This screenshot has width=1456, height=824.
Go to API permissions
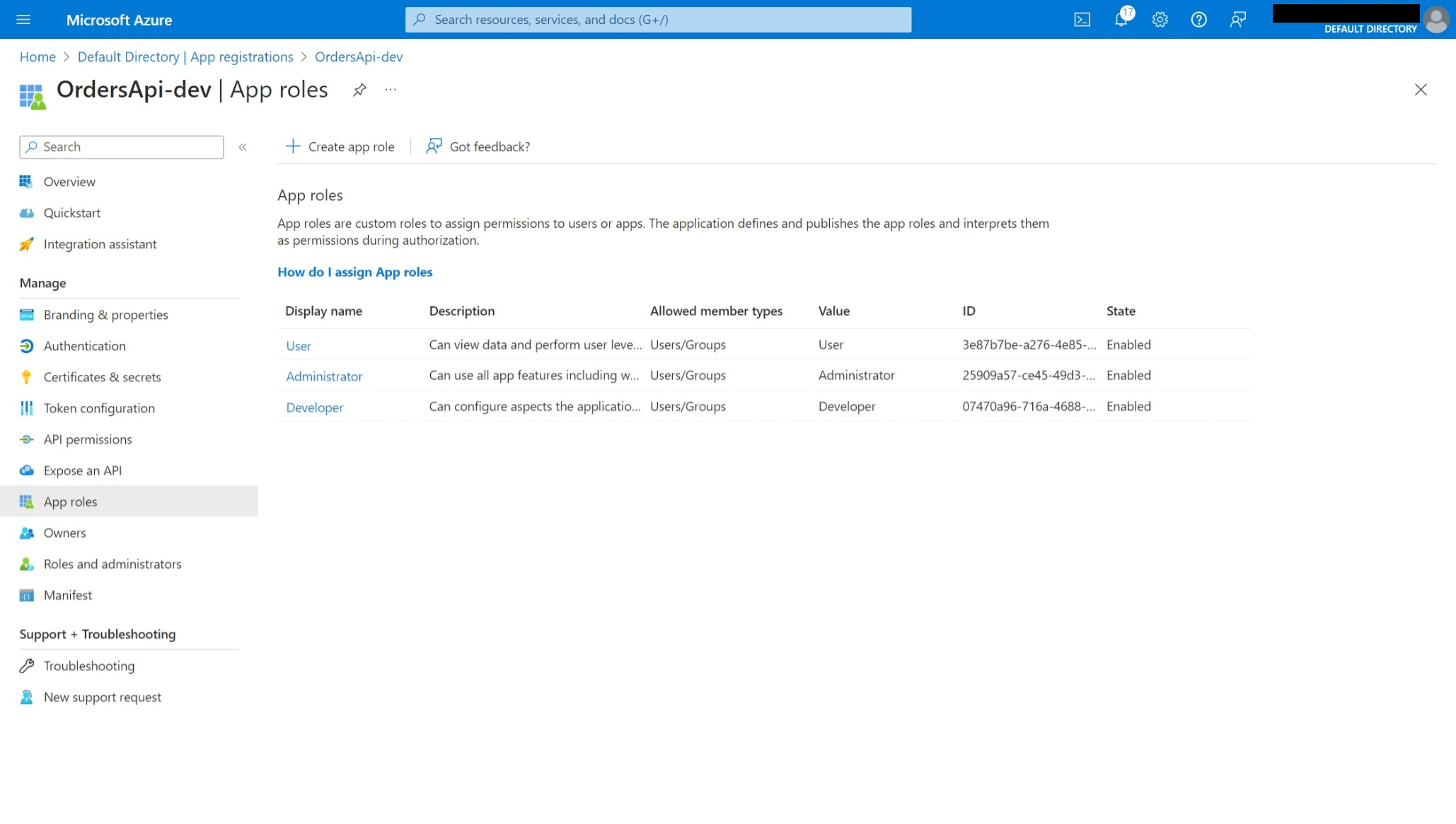(88, 439)
